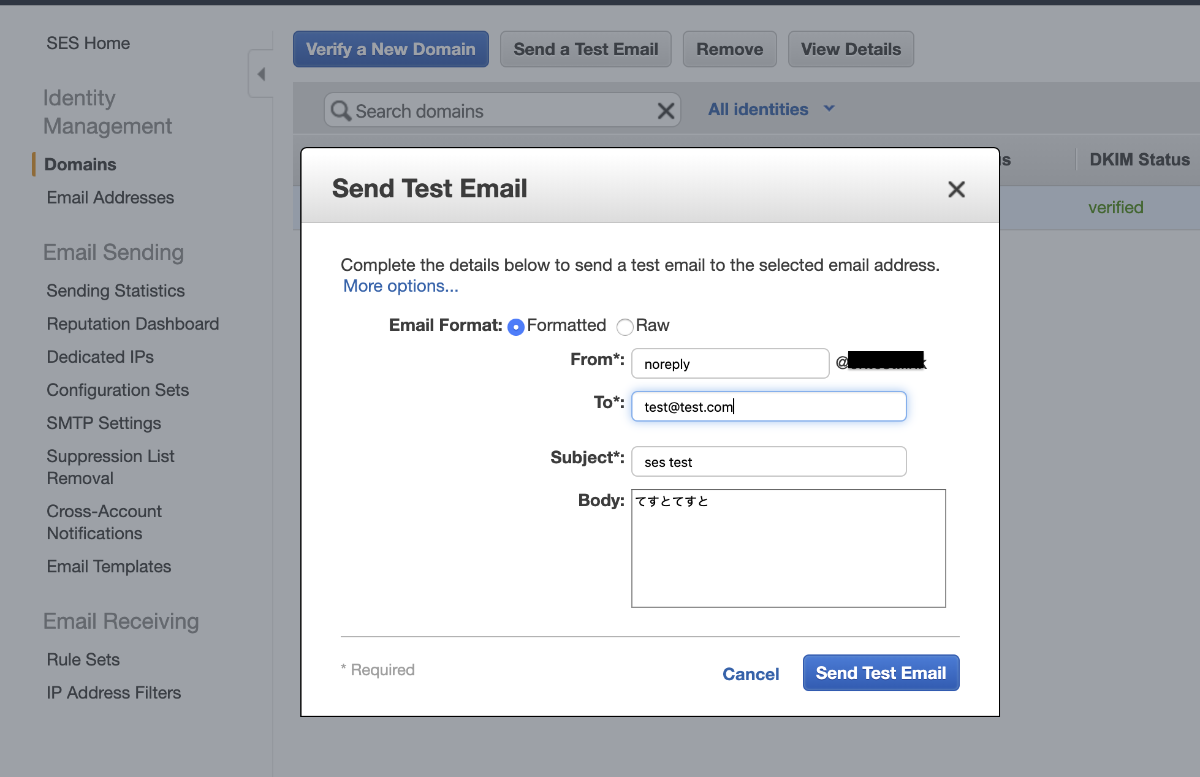Open Reputation Dashboard
The image size is (1200, 777).
[132, 324]
